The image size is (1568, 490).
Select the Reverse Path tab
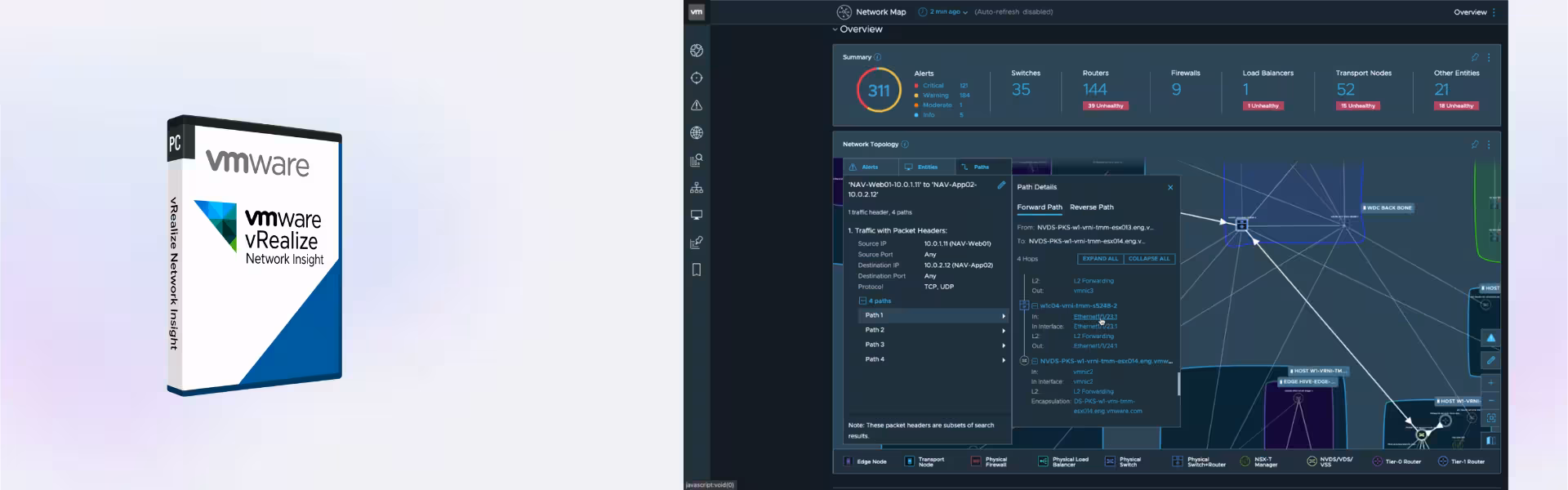[1091, 207]
